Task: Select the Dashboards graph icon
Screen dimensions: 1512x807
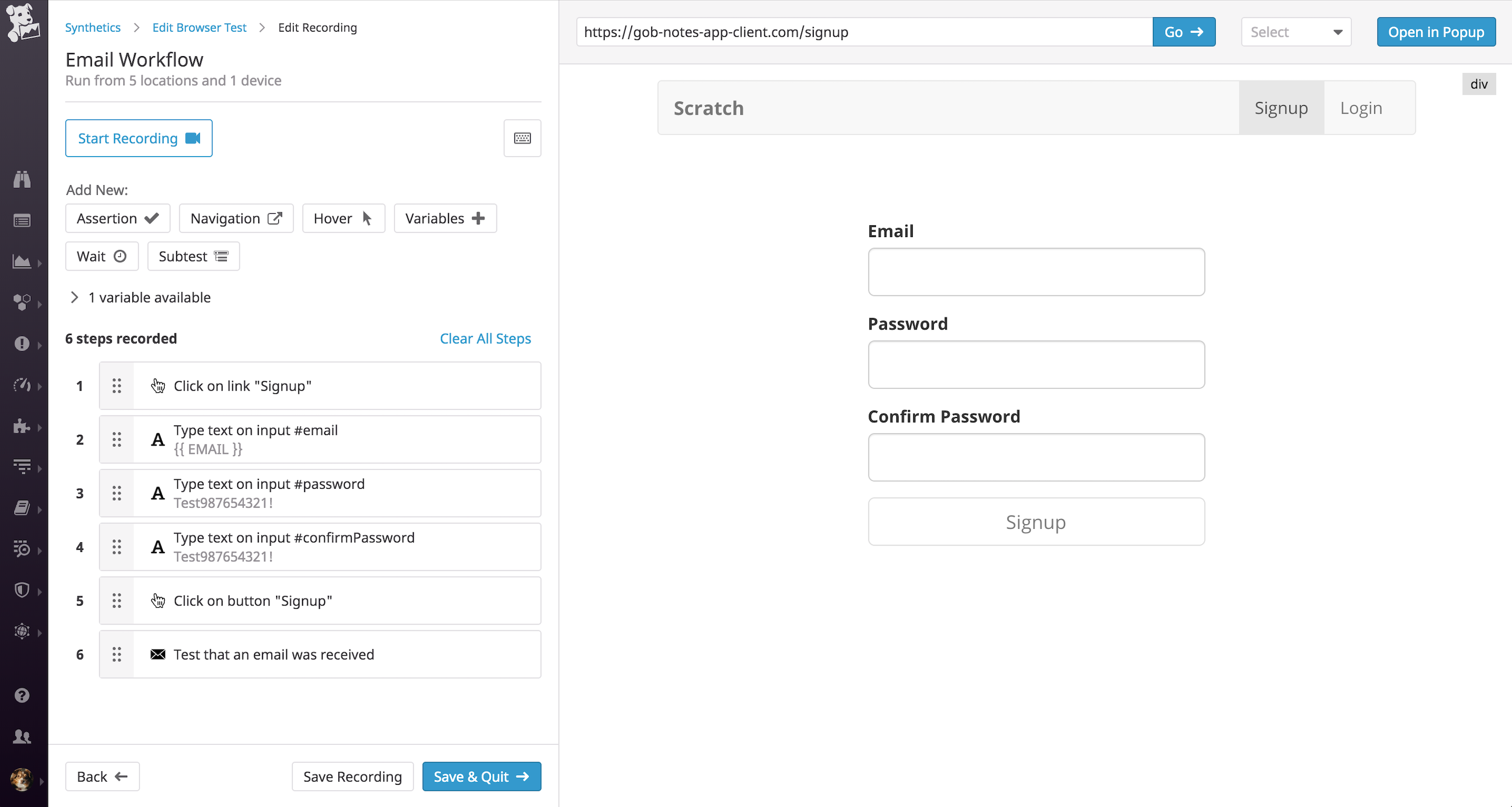Action: tap(22, 263)
